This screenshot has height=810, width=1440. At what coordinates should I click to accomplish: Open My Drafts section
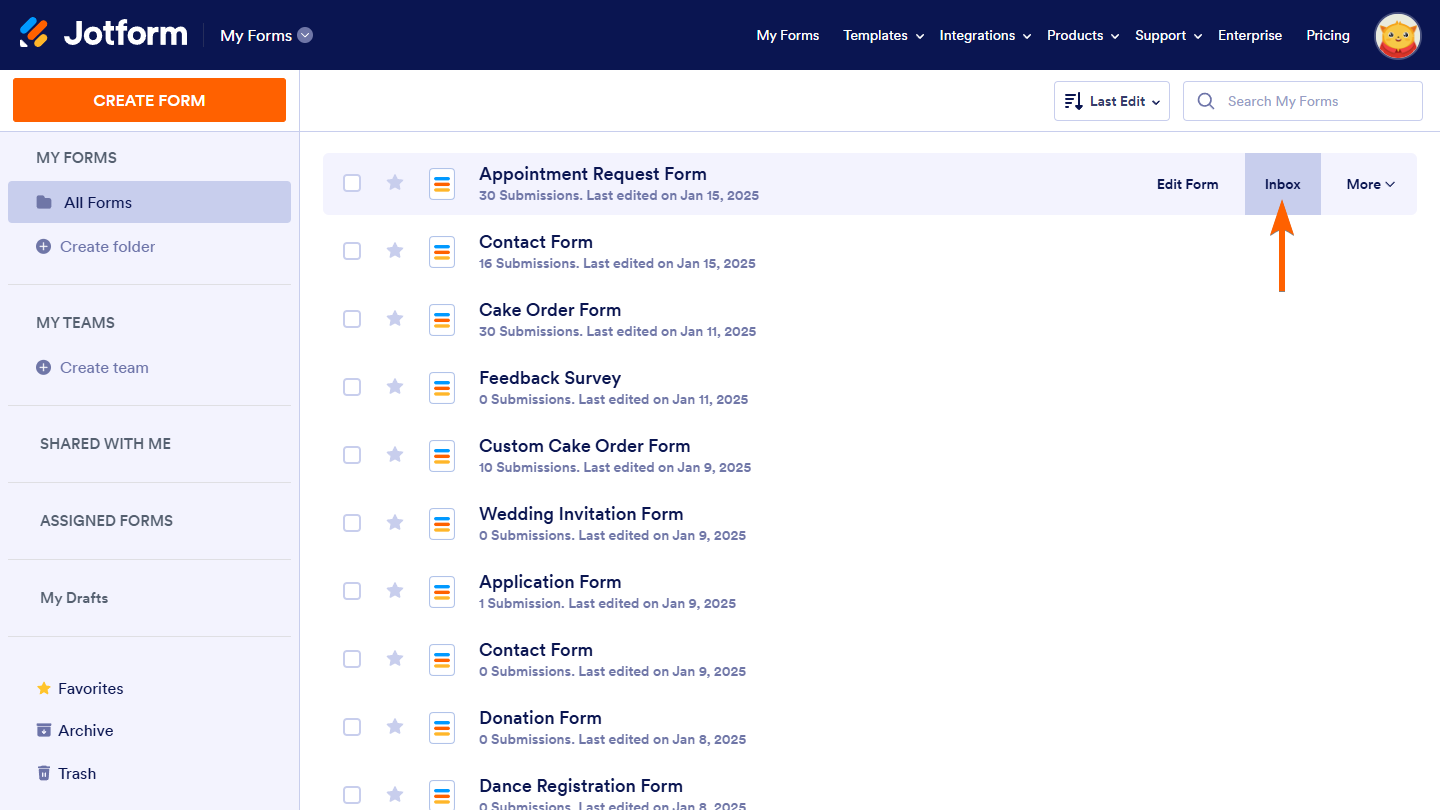point(74,597)
